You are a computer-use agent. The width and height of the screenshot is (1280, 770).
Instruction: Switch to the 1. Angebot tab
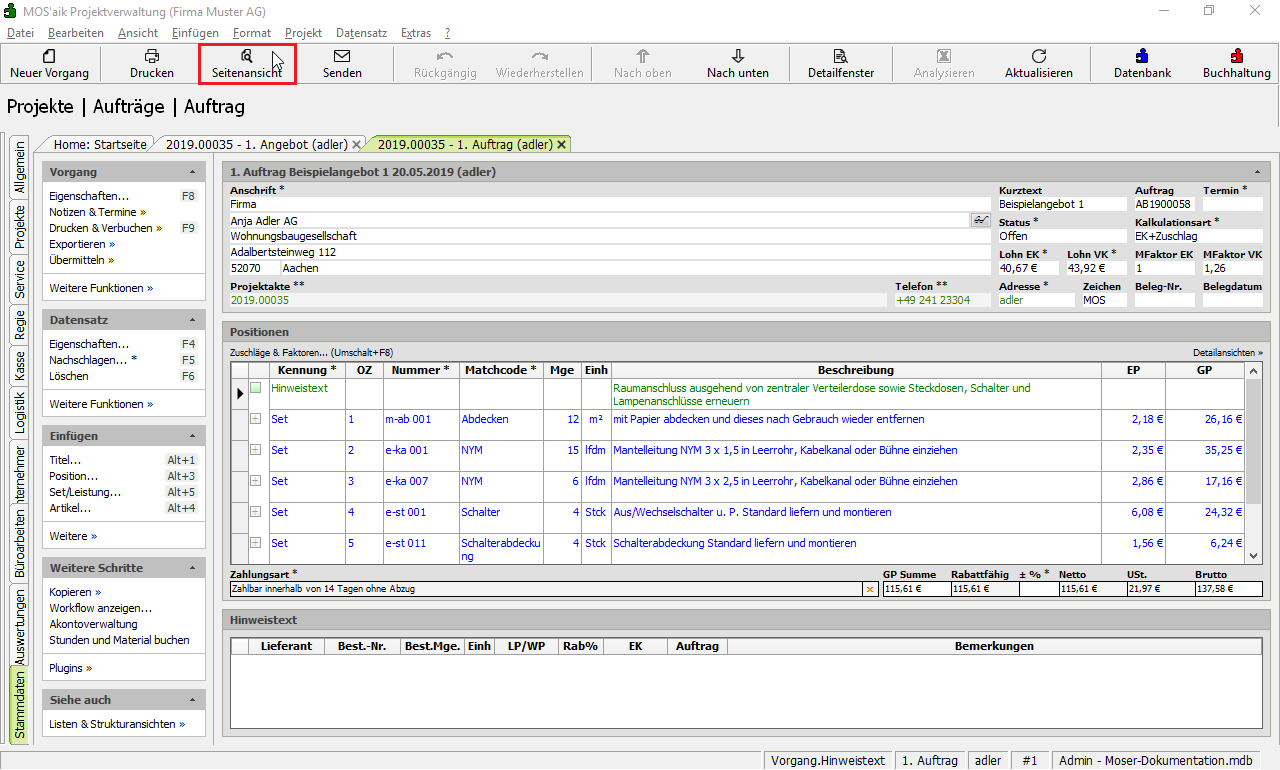pos(258,144)
